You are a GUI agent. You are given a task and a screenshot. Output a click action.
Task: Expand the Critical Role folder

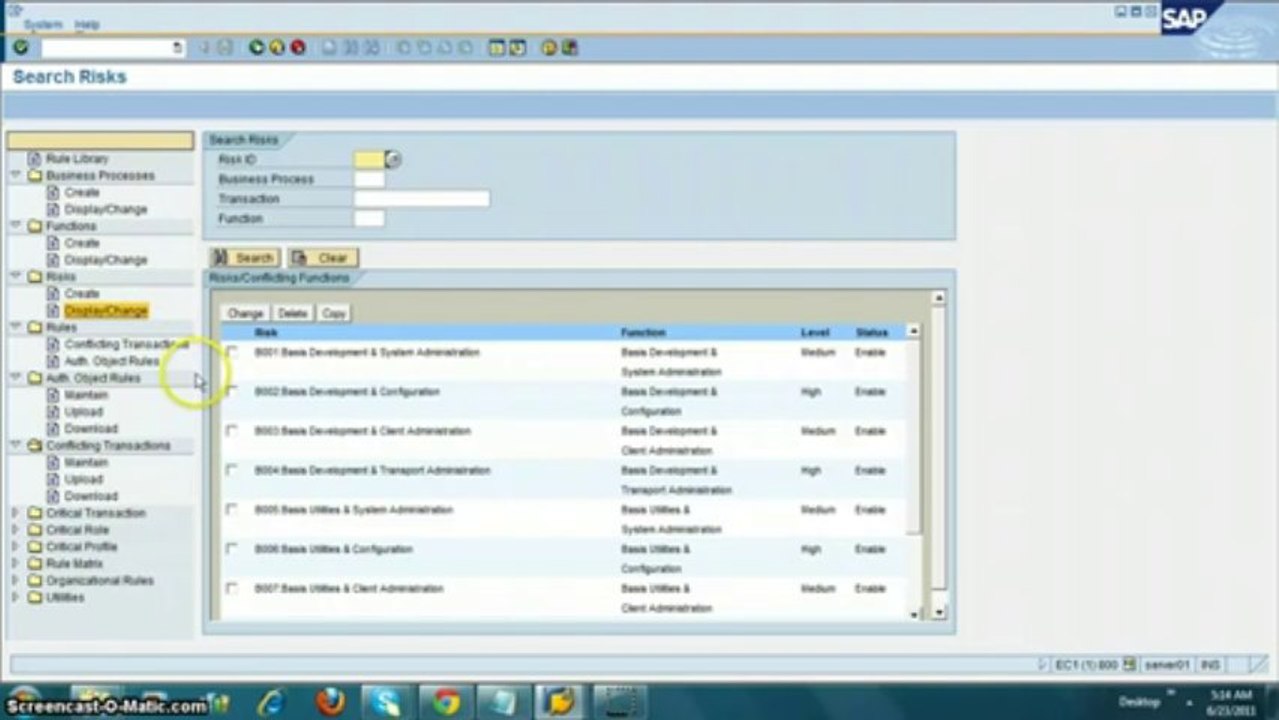pyautogui.click(x=15, y=530)
